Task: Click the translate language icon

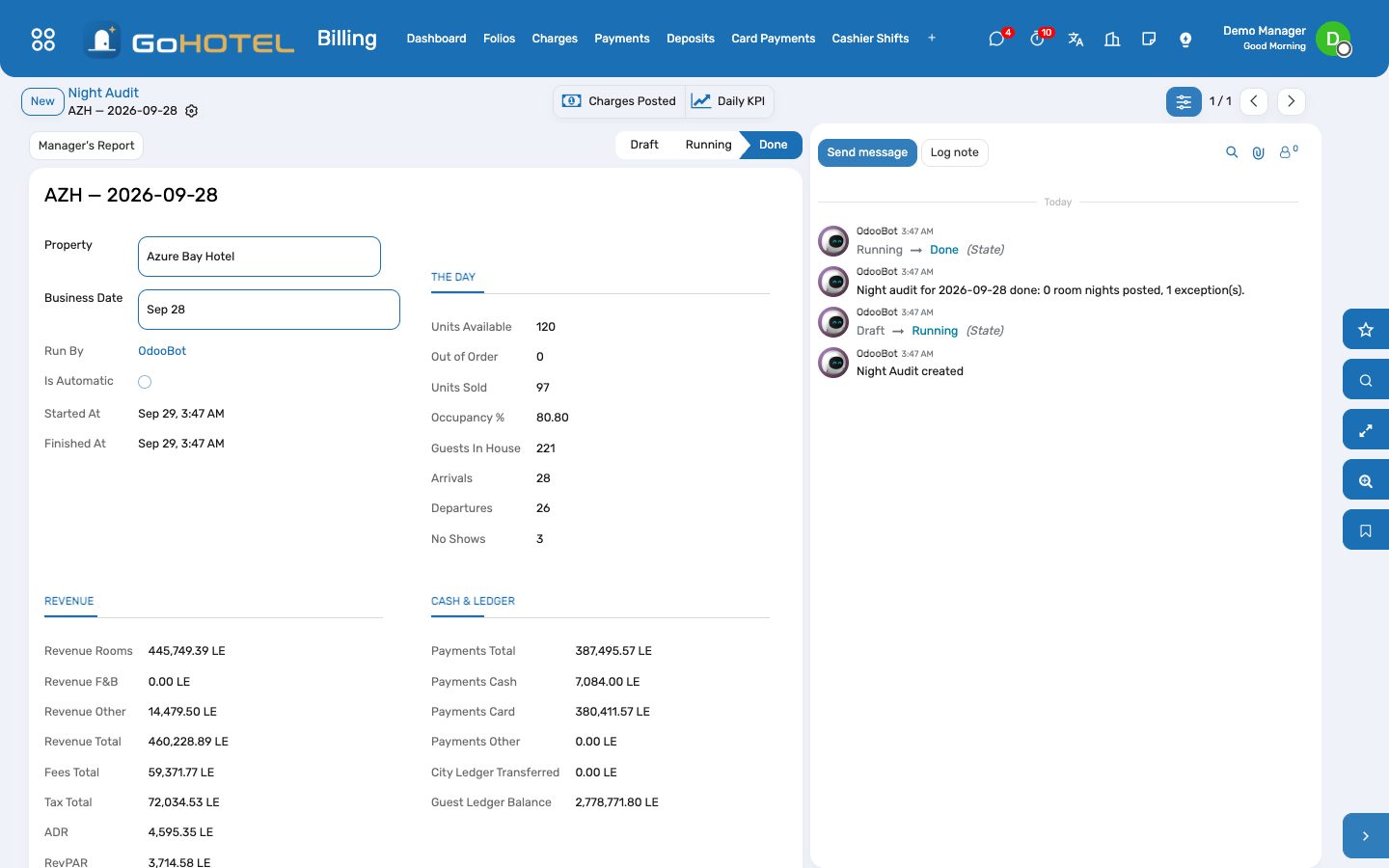Action: [1076, 39]
